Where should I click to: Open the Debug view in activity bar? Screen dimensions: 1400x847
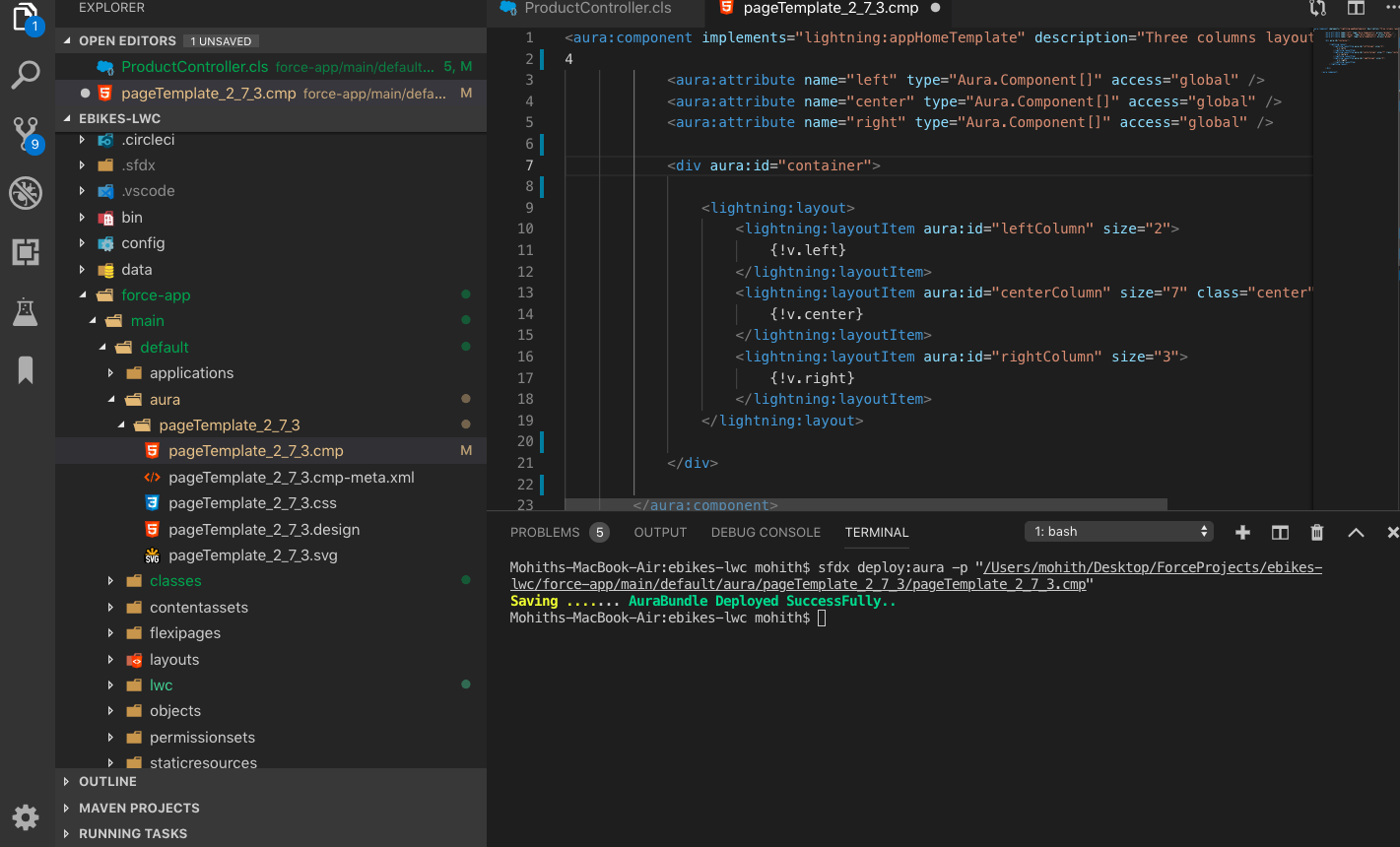(x=26, y=193)
